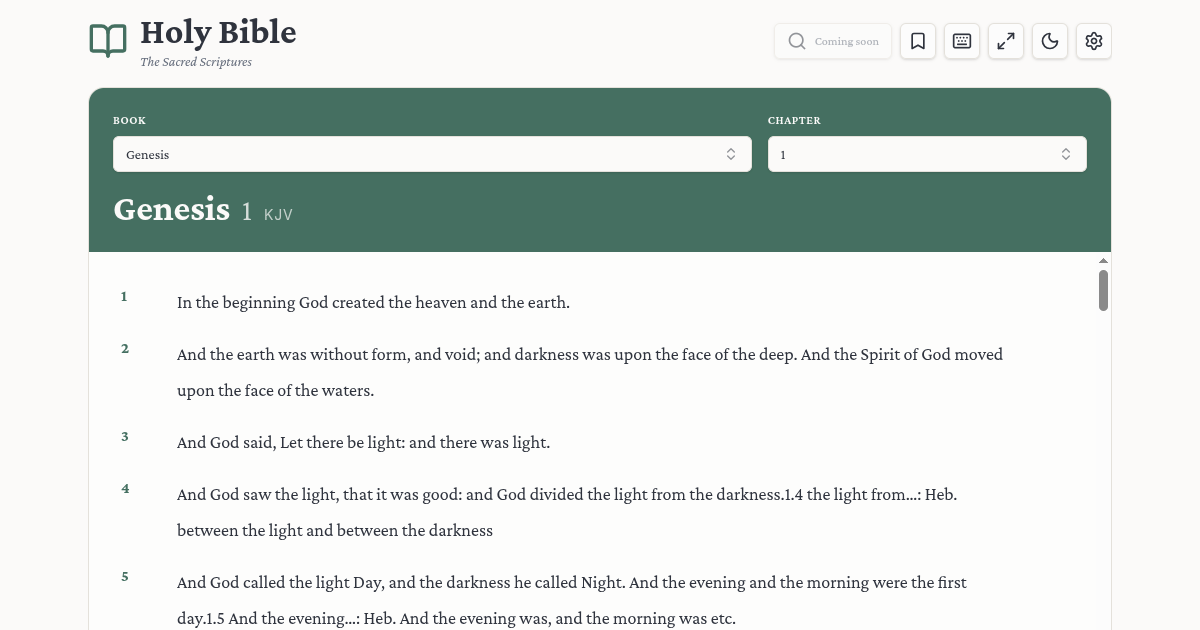Toggle dark mode with the moon icon
The image size is (1200, 630).
[x=1049, y=41]
